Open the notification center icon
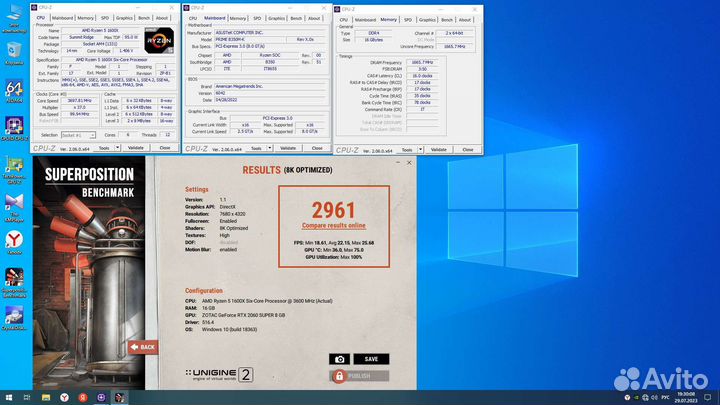The image size is (720, 405). coord(708,397)
